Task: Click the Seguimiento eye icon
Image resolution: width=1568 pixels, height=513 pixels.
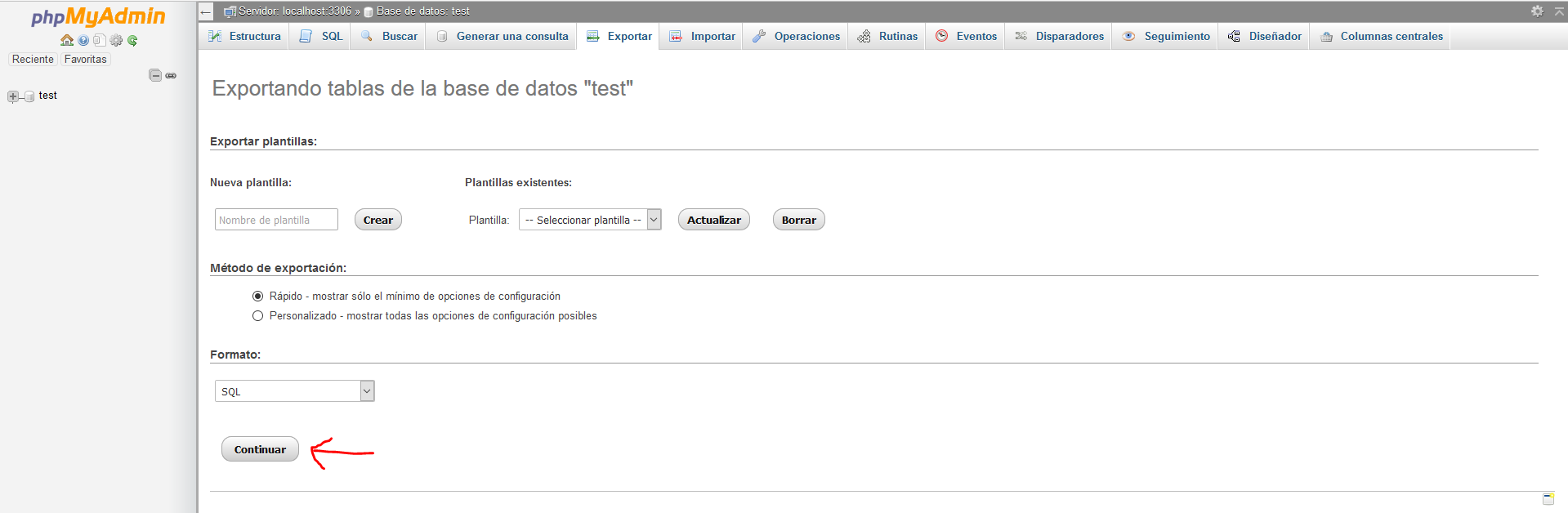Action: [1129, 36]
